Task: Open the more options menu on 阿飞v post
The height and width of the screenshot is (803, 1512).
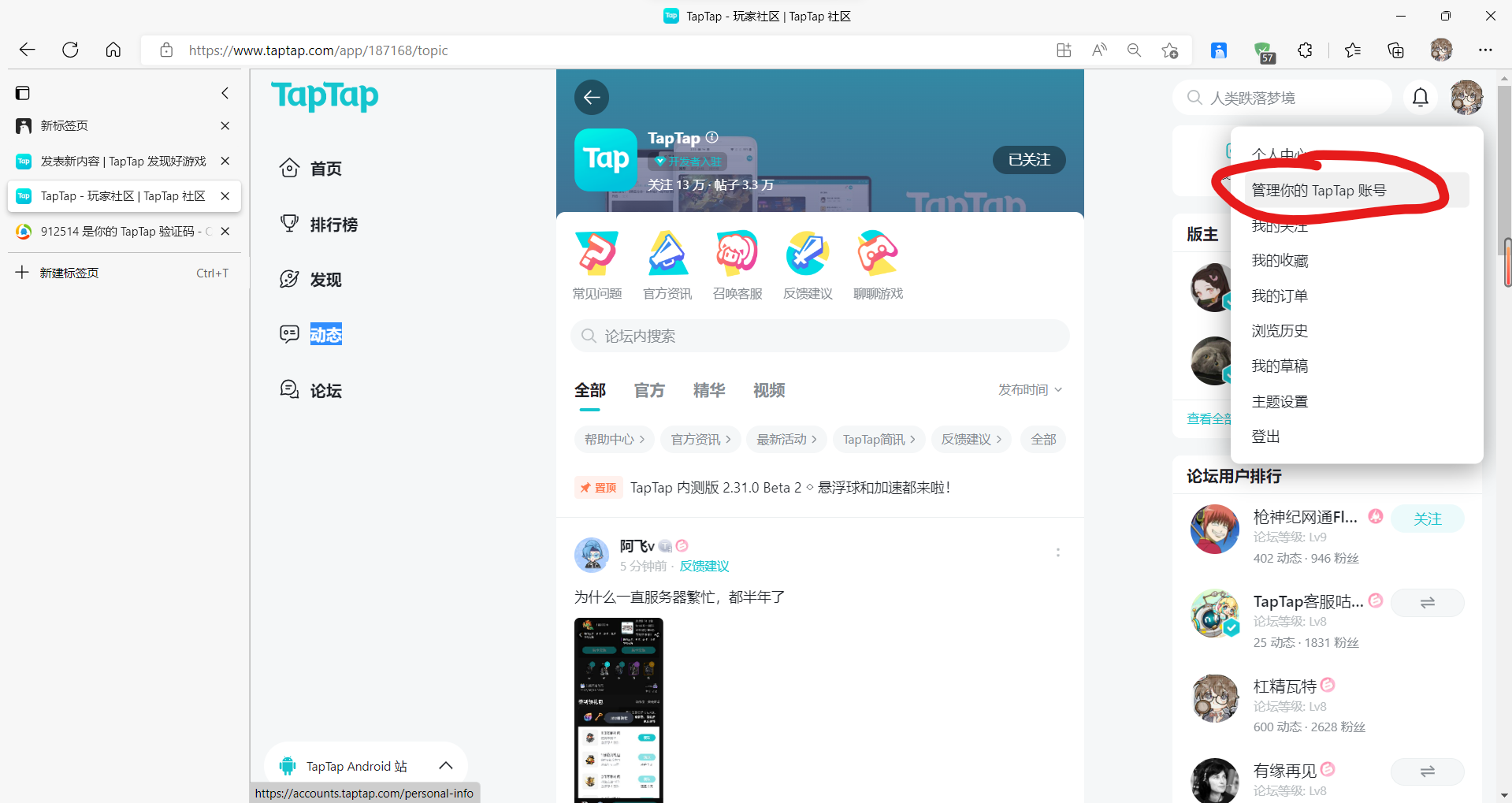Action: pyautogui.click(x=1057, y=553)
